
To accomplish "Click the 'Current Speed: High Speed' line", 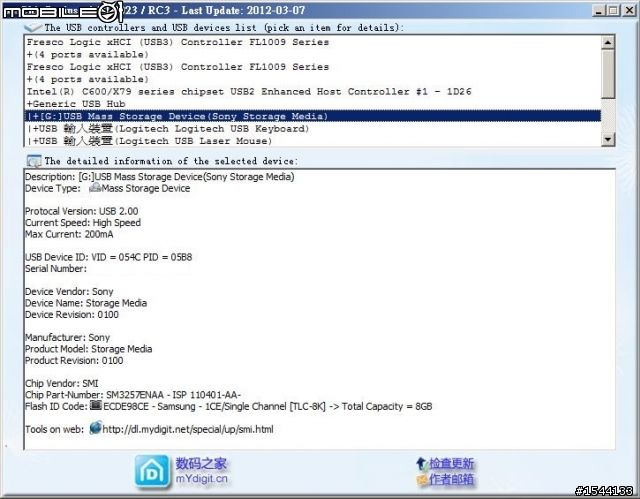I will [83, 223].
